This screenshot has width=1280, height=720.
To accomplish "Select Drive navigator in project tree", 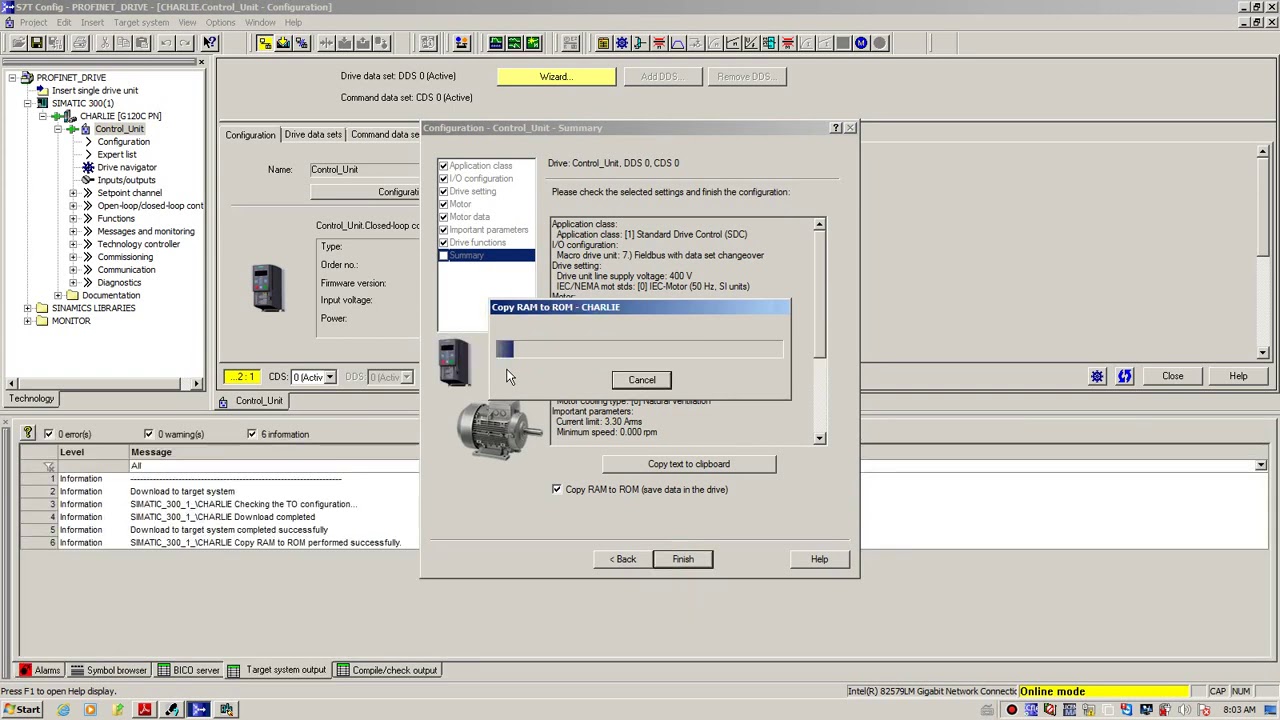I will 126,167.
